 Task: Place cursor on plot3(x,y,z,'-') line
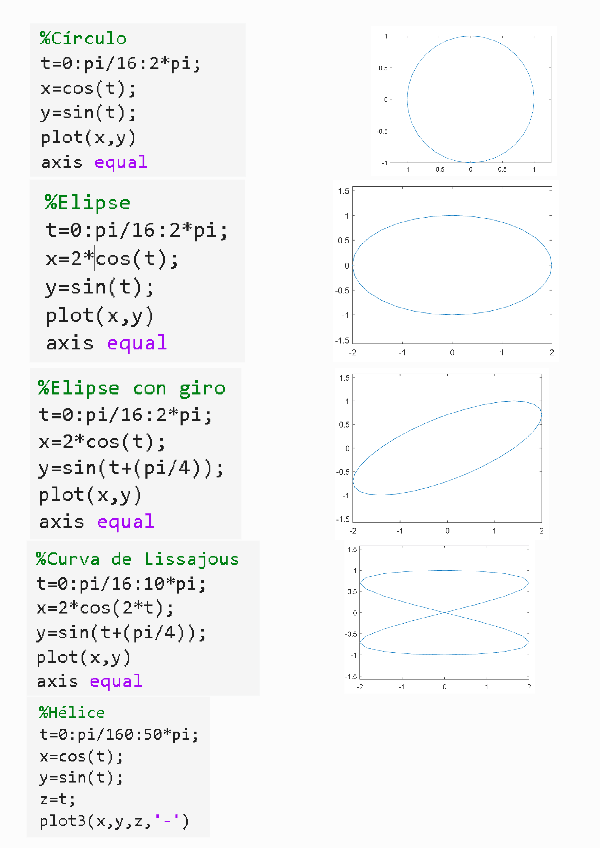click(x=114, y=822)
